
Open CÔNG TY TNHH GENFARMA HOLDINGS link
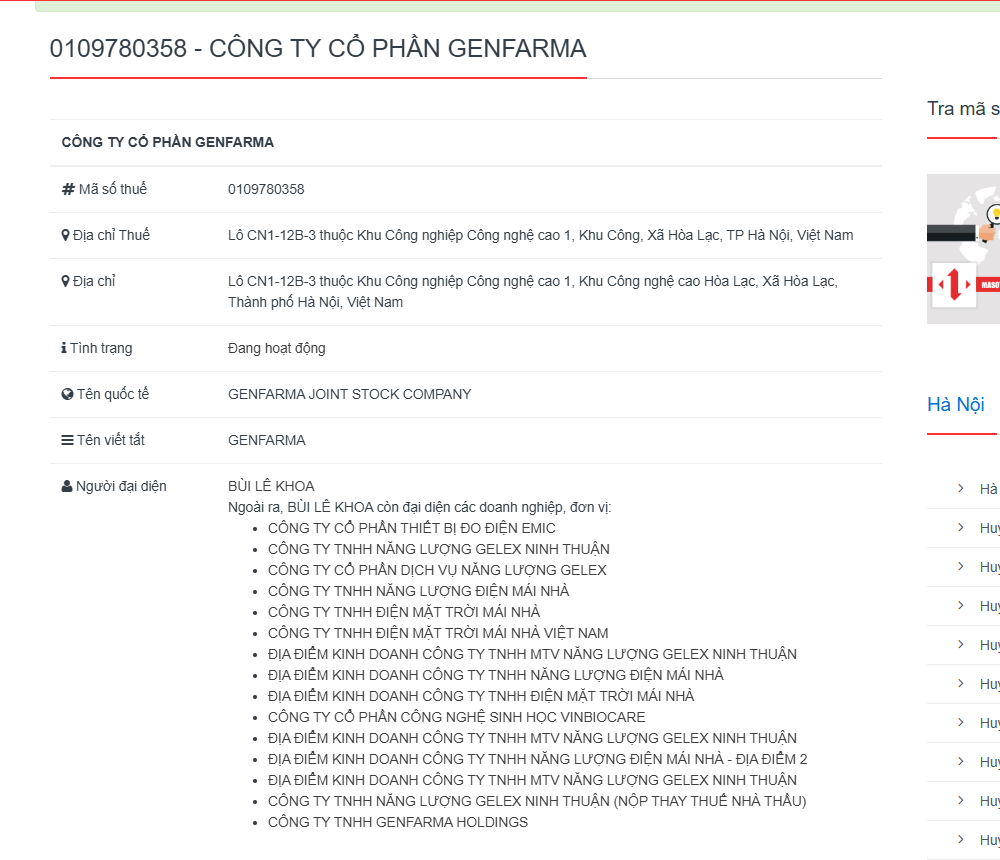pos(398,822)
